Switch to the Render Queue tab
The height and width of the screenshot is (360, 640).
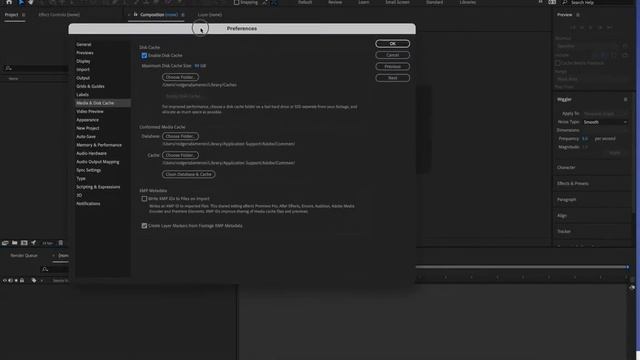pos(24,256)
